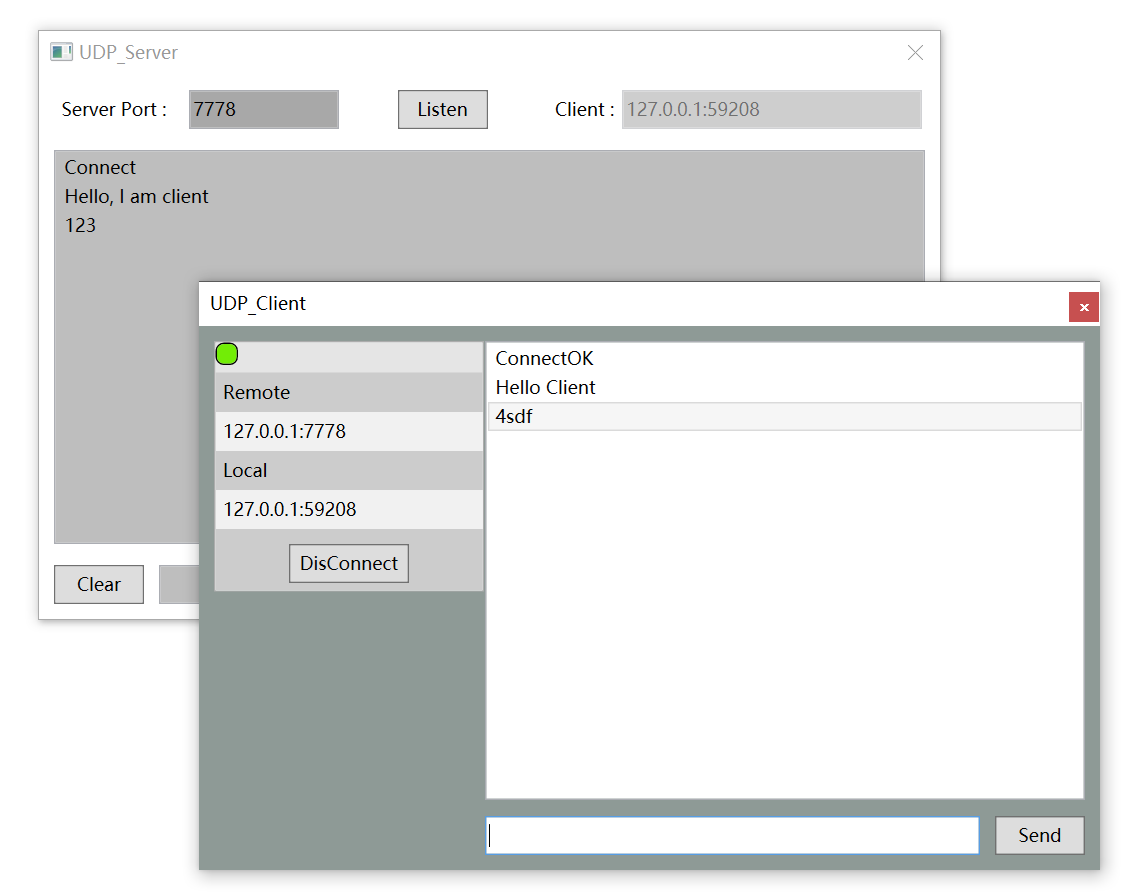Viewport: 1122px width, 896px height.
Task: Close the UDP_Server window
Action: click(915, 52)
